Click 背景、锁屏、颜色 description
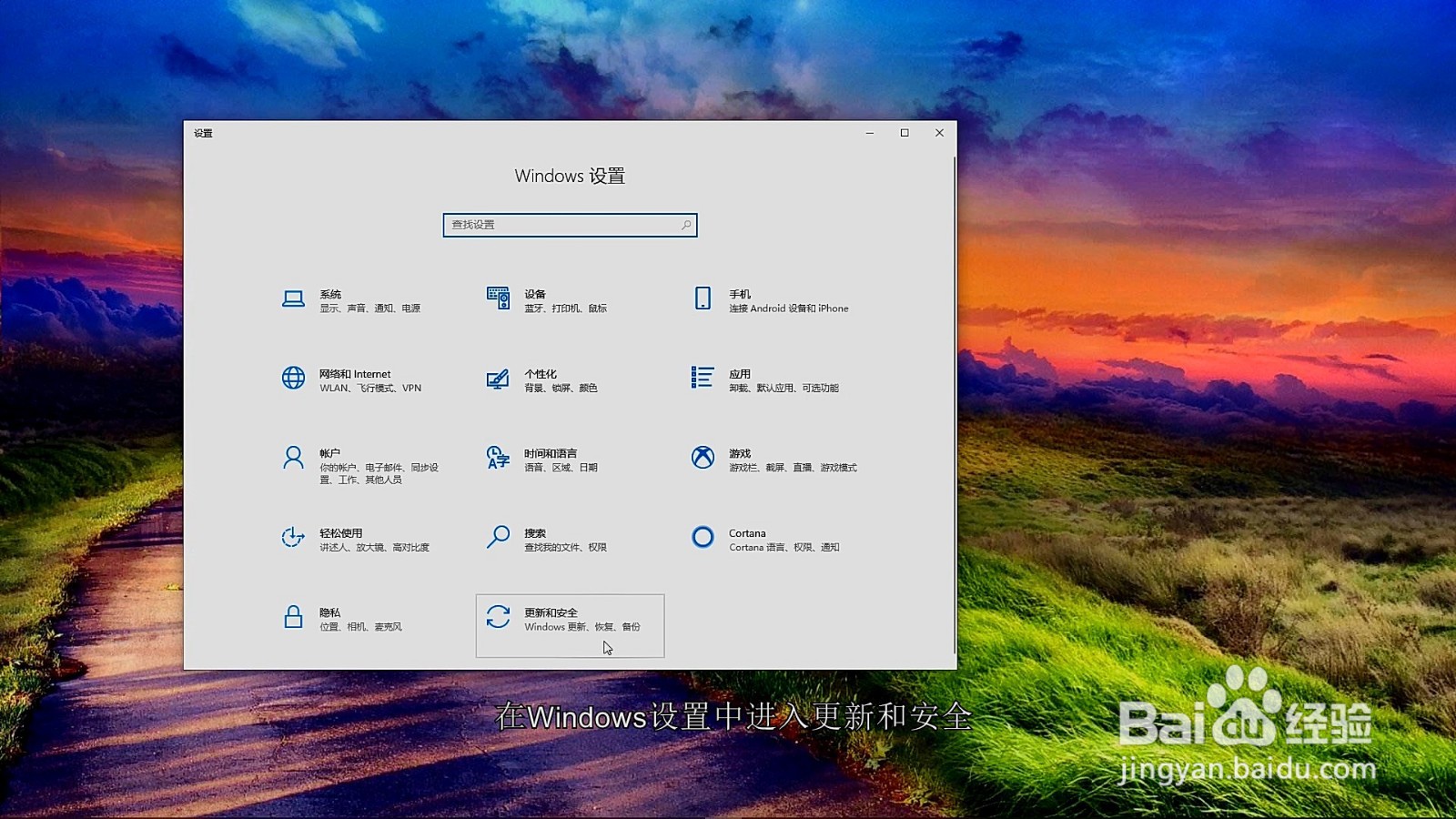The height and width of the screenshot is (819, 1456). 561,388
